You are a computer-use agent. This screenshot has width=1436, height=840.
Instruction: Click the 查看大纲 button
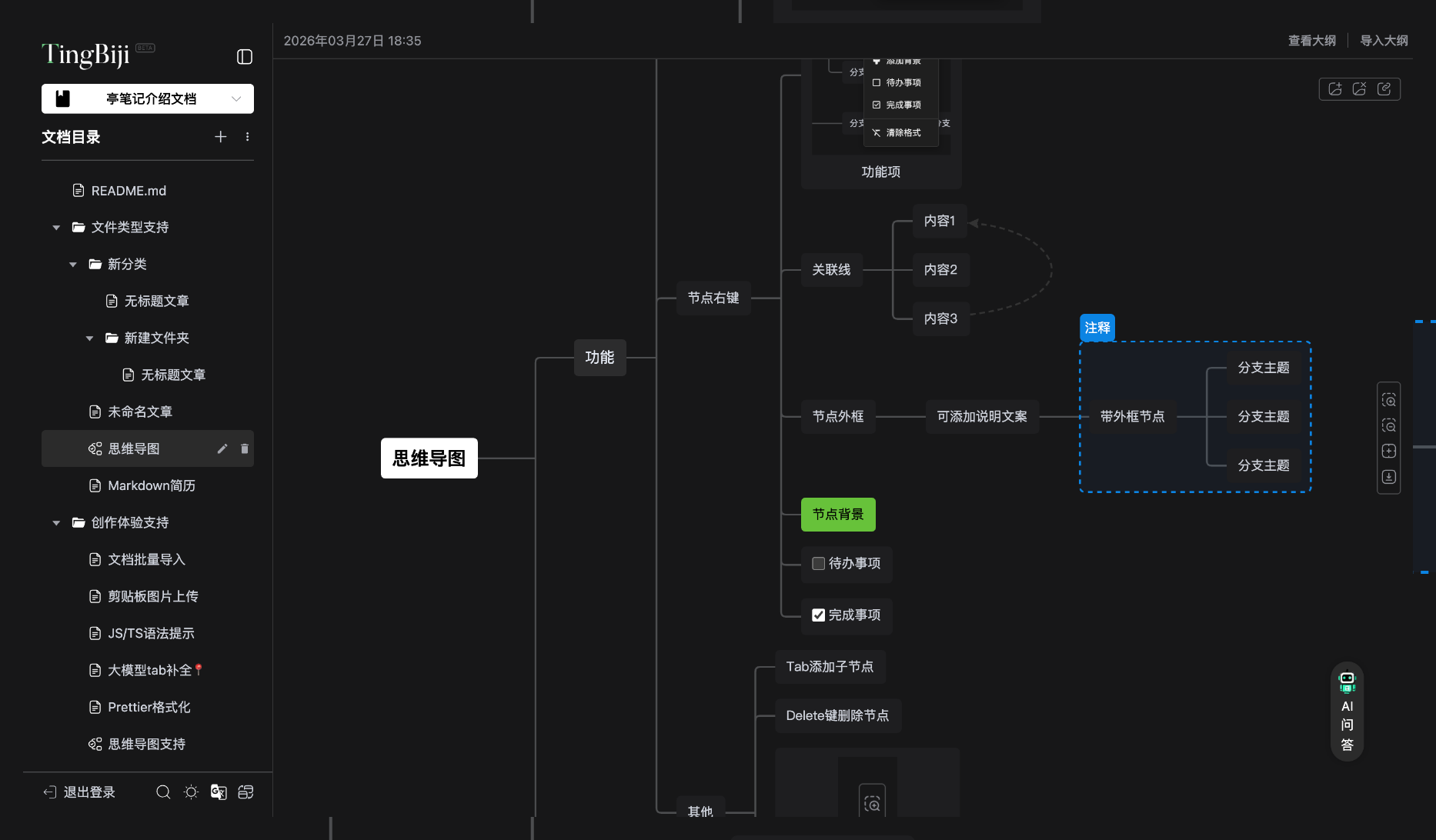click(x=1312, y=40)
